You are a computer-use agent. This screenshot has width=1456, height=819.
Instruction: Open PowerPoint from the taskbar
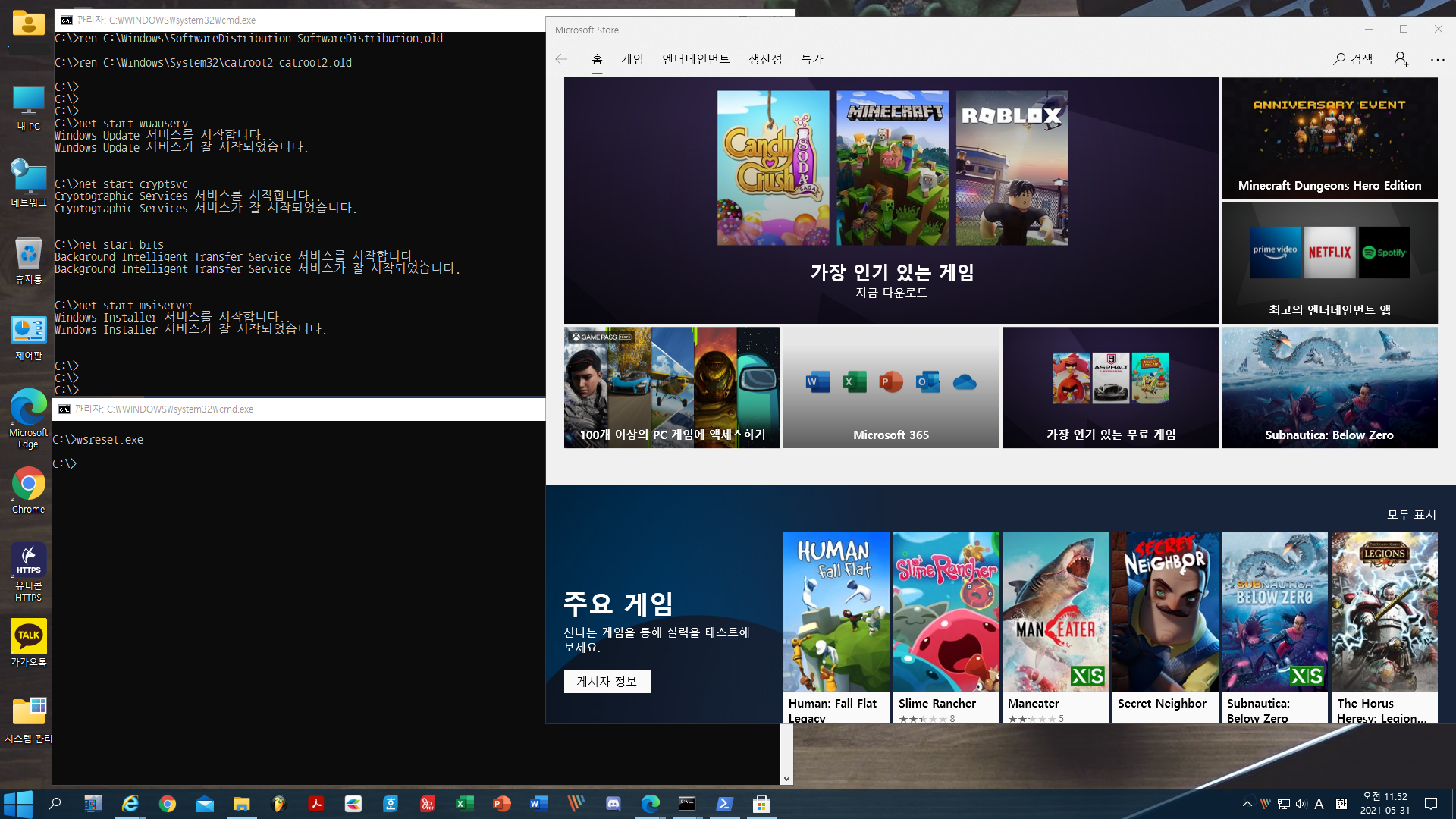502,804
